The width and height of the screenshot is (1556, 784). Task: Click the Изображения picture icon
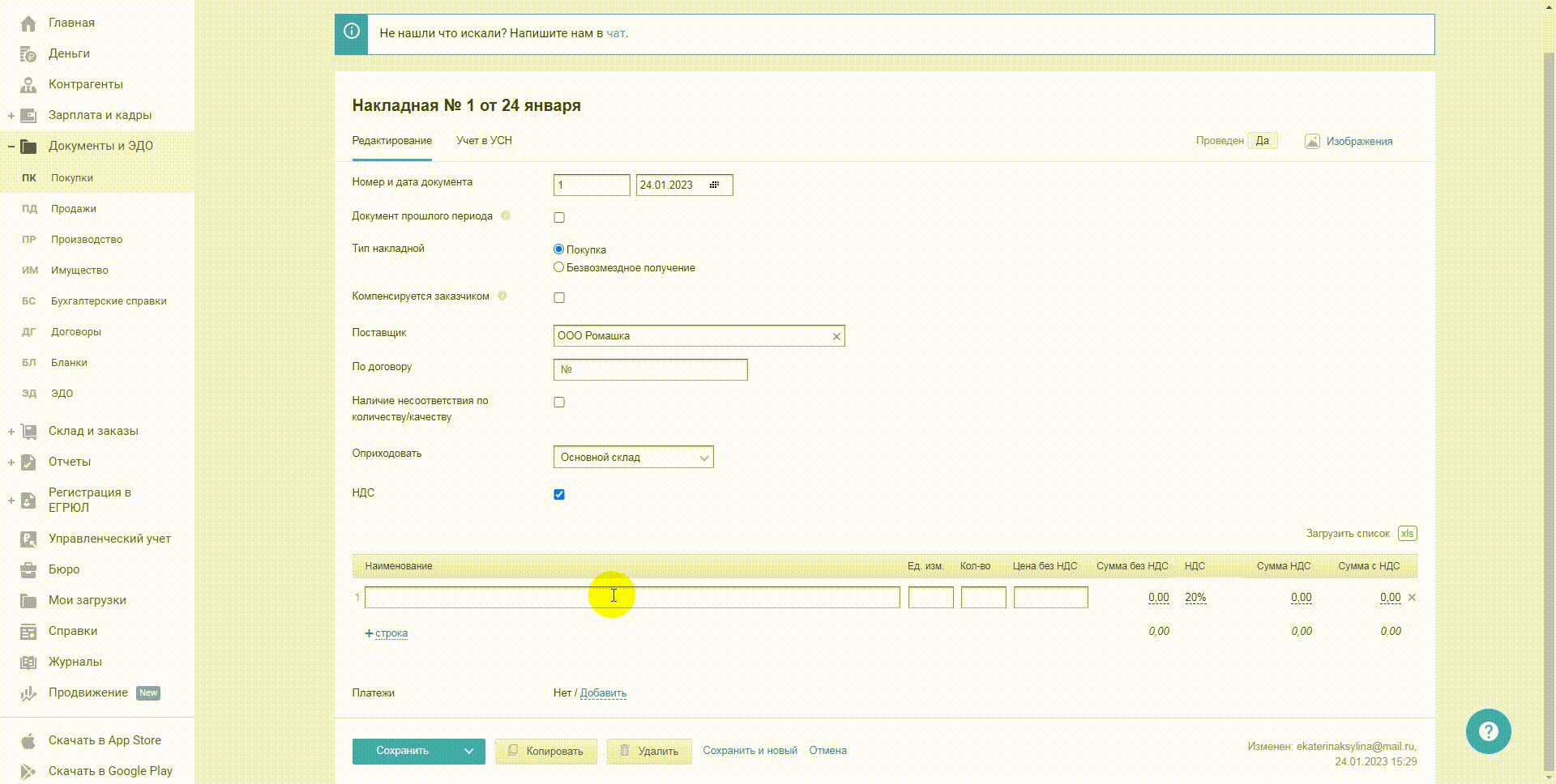[x=1312, y=142]
